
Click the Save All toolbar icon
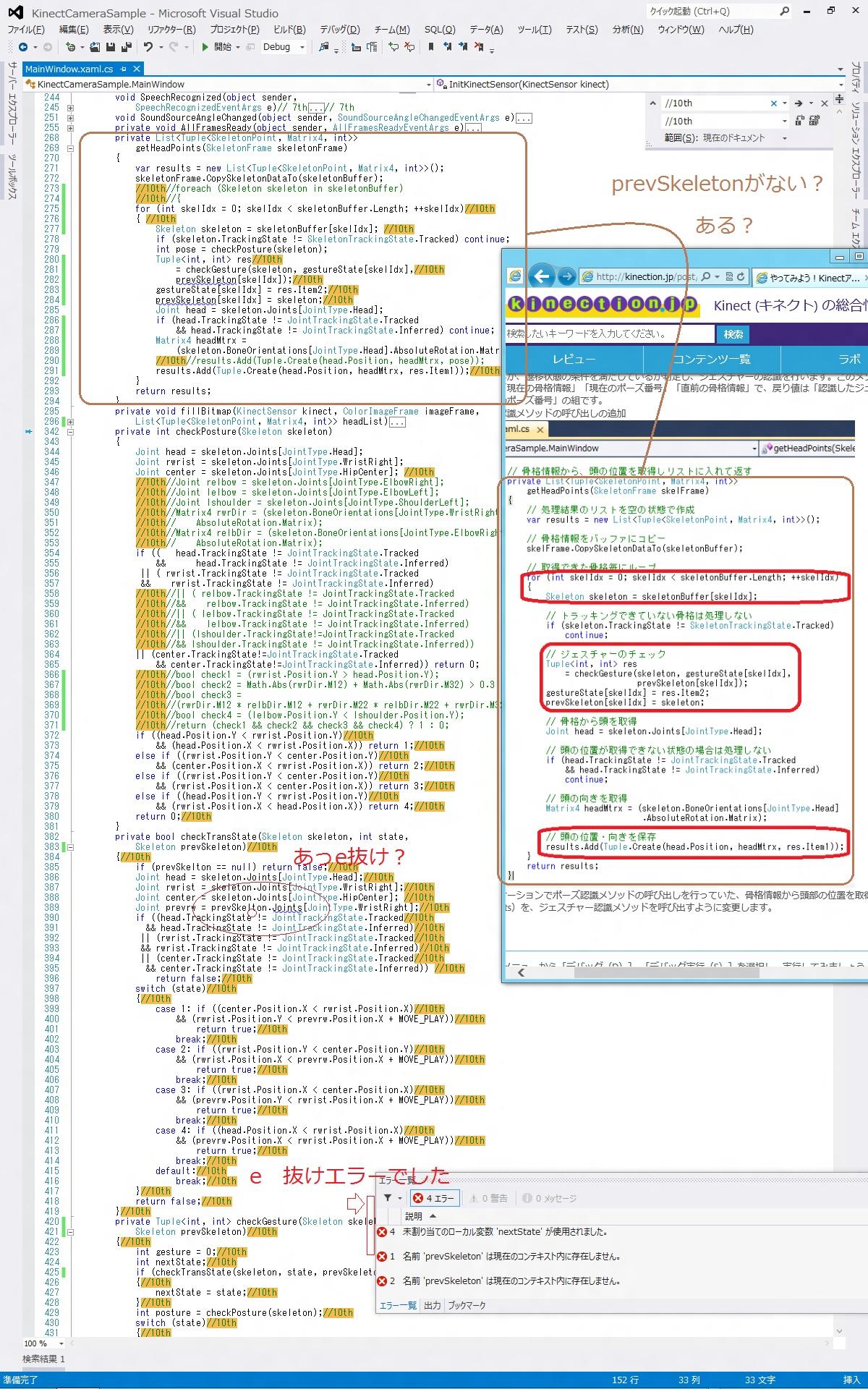pos(126,47)
